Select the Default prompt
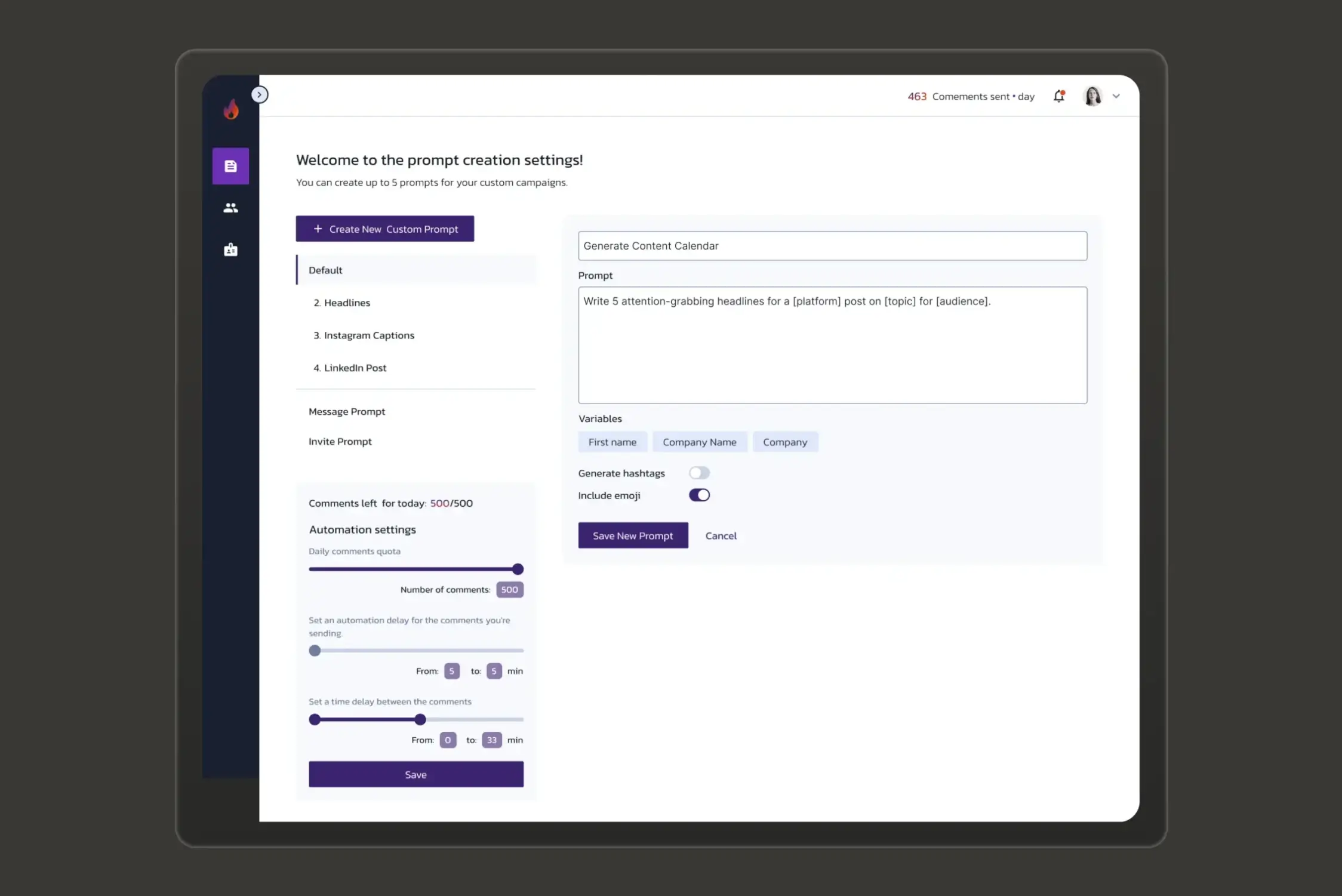This screenshot has height=896, width=1342. [416, 270]
